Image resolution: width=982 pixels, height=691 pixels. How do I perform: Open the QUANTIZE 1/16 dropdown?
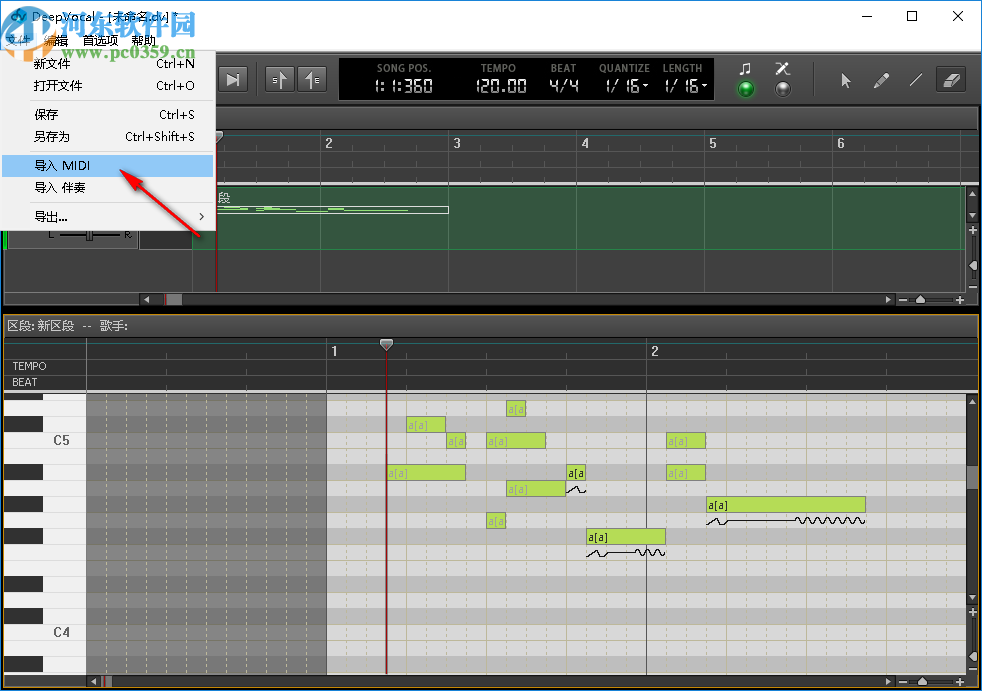(x=624, y=85)
